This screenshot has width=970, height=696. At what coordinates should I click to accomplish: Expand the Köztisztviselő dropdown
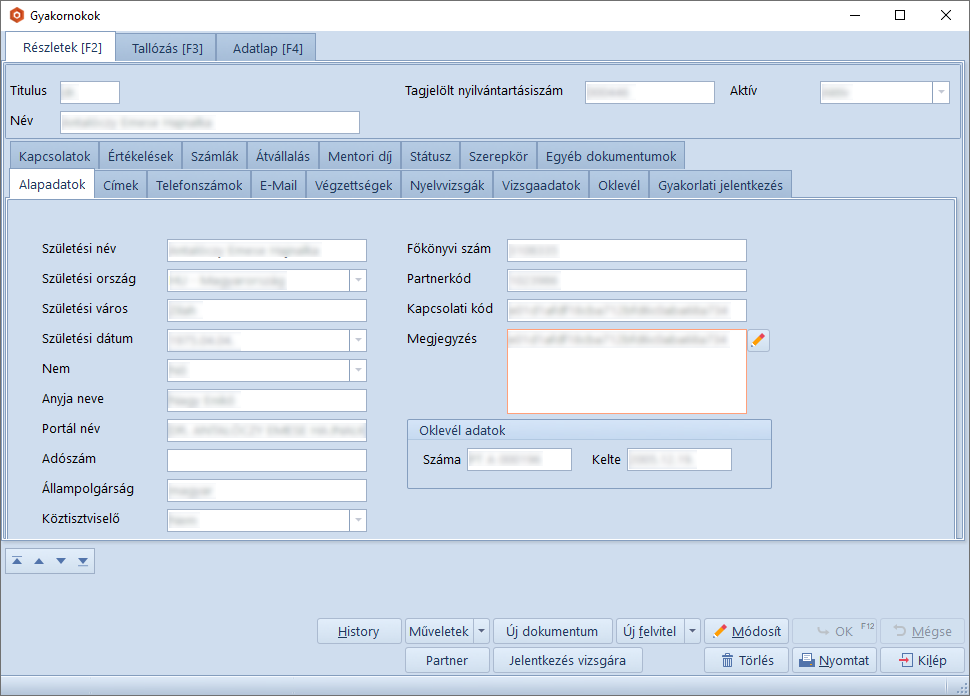(358, 520)
